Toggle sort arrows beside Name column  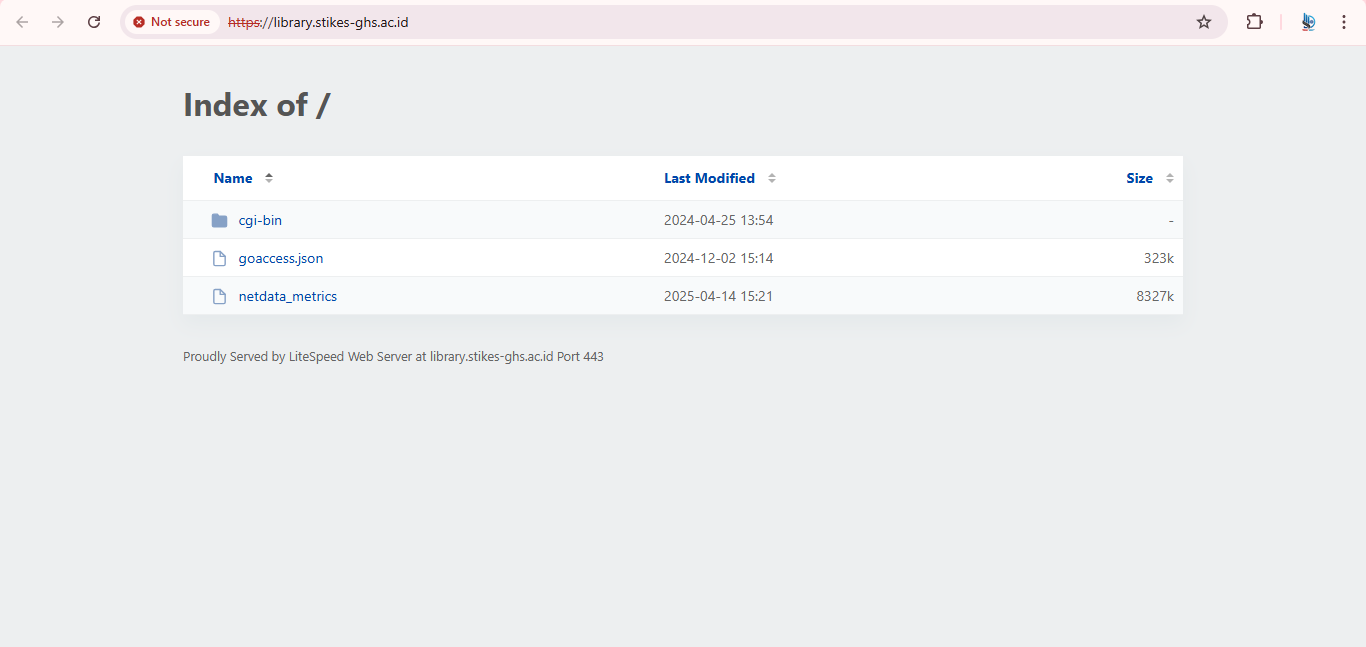tap(269, 178)
